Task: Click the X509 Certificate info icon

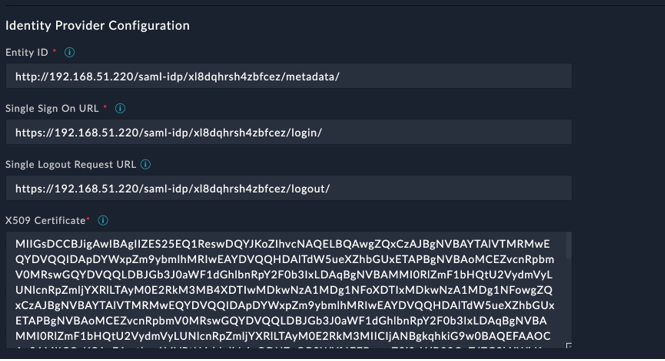Action: tap(103, 220)
